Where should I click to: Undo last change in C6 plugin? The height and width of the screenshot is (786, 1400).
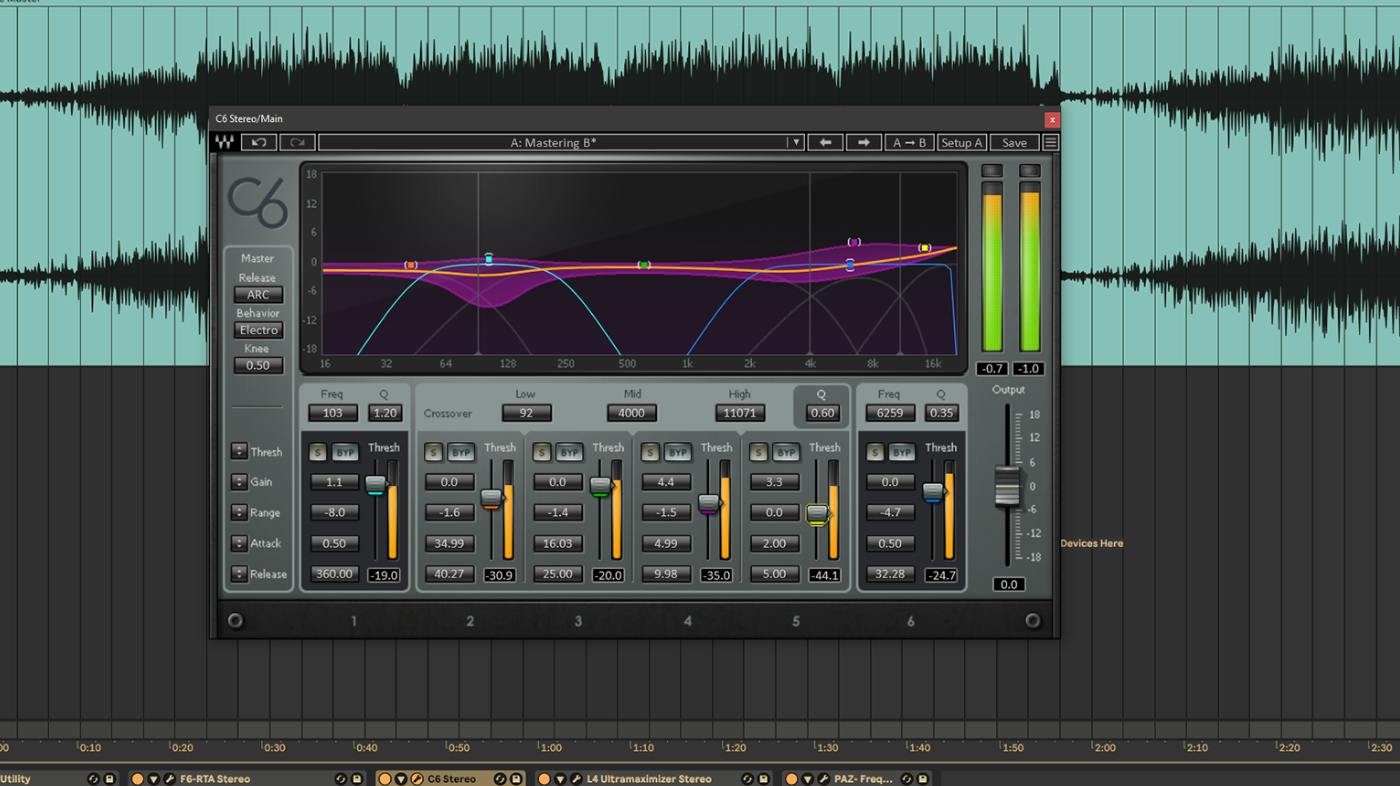[258, 143]
